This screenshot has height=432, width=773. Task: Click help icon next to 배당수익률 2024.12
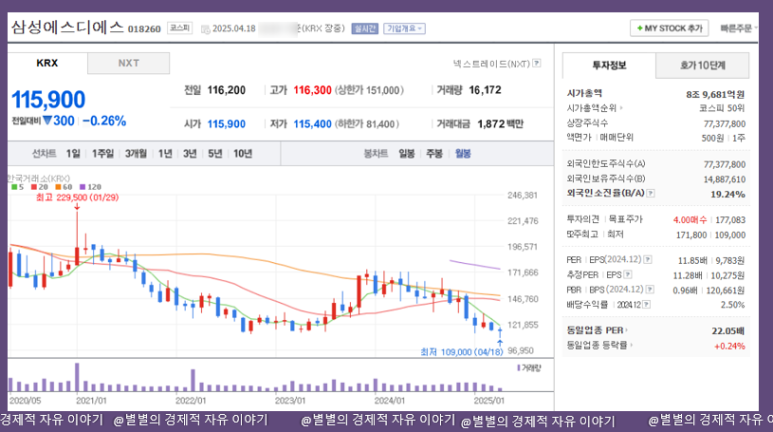(x=646, y=305)
